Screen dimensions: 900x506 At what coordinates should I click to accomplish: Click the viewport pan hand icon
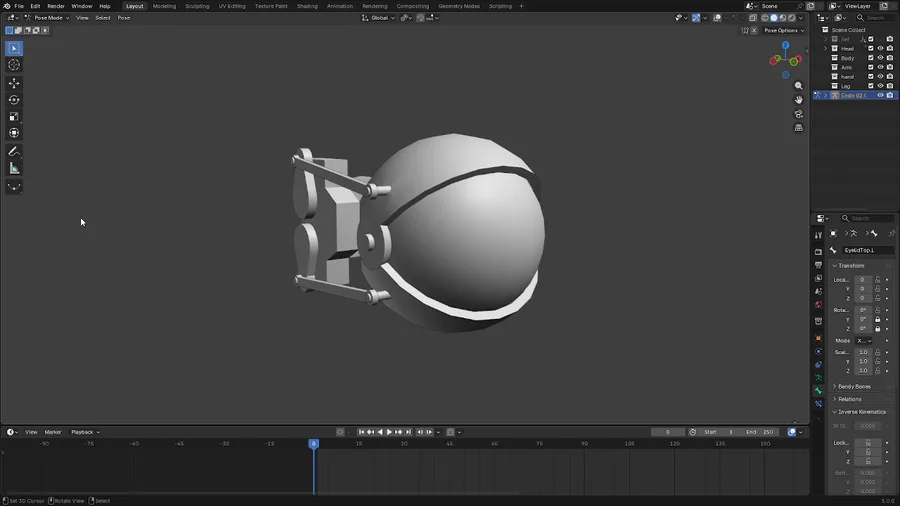(x=798, y=99)
